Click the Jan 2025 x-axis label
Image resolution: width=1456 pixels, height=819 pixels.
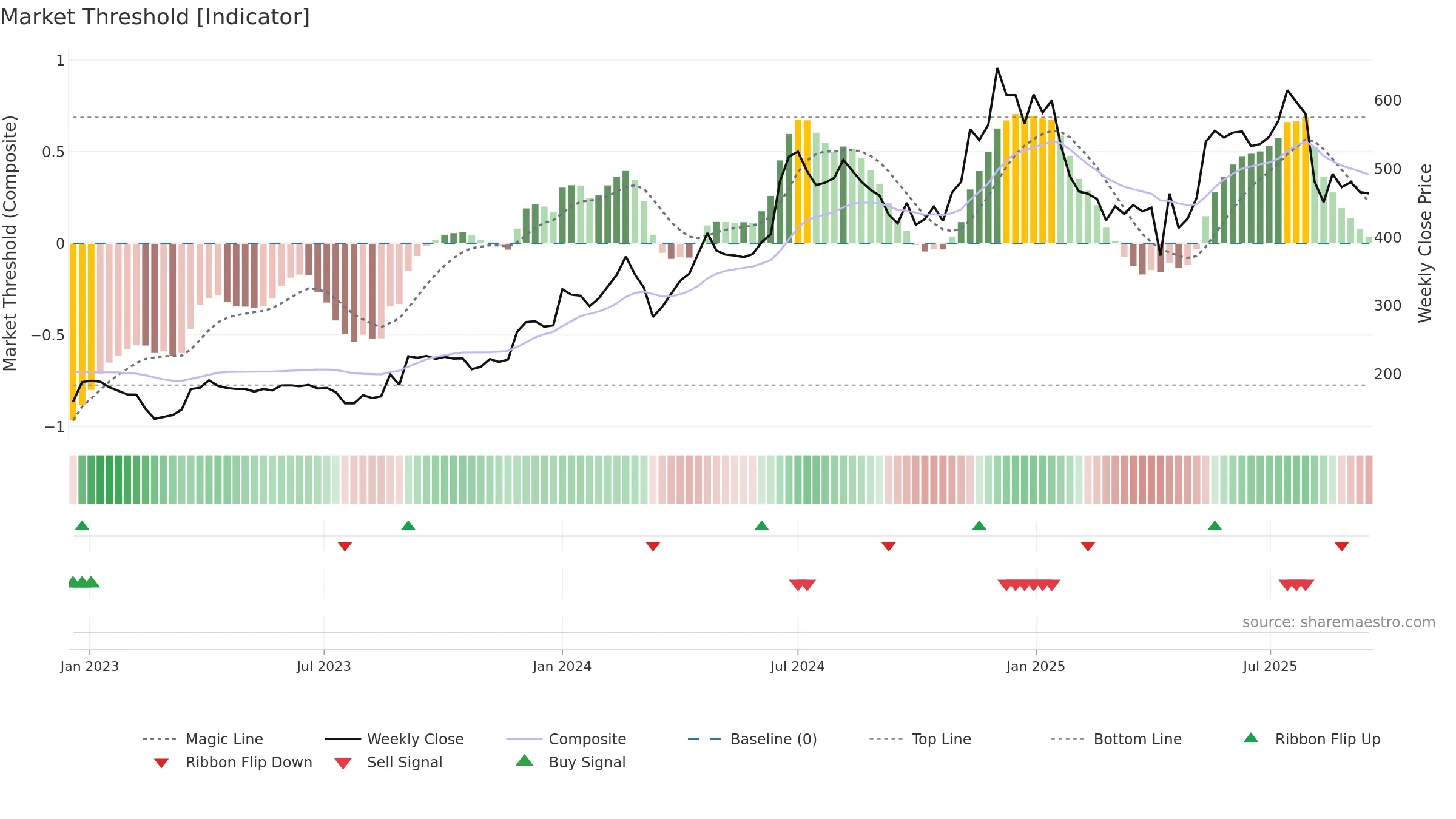pyautogui.click(x=1036, y=666)
